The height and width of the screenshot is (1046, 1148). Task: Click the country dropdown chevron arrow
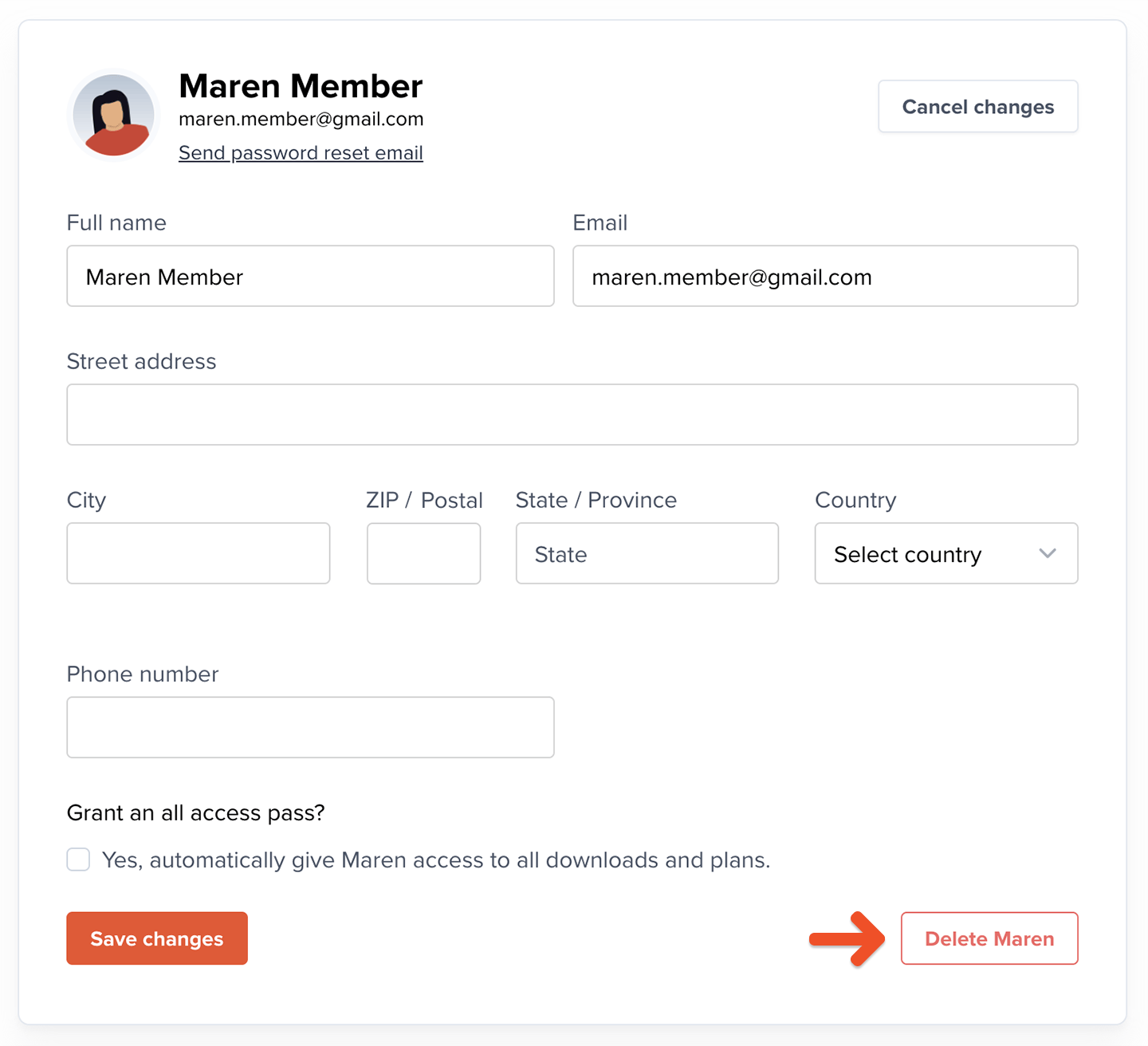[1048, 554]
